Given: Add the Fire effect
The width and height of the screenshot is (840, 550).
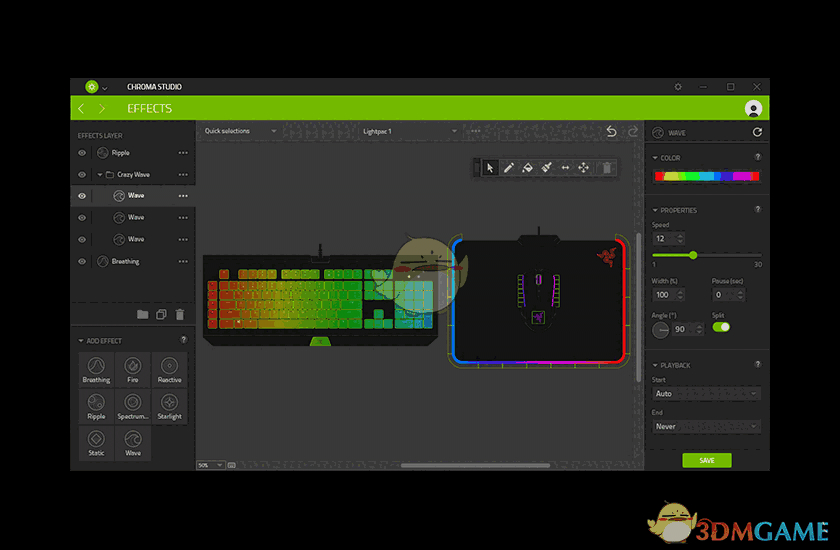Looking at the screenshot, I should pos(133,369).
